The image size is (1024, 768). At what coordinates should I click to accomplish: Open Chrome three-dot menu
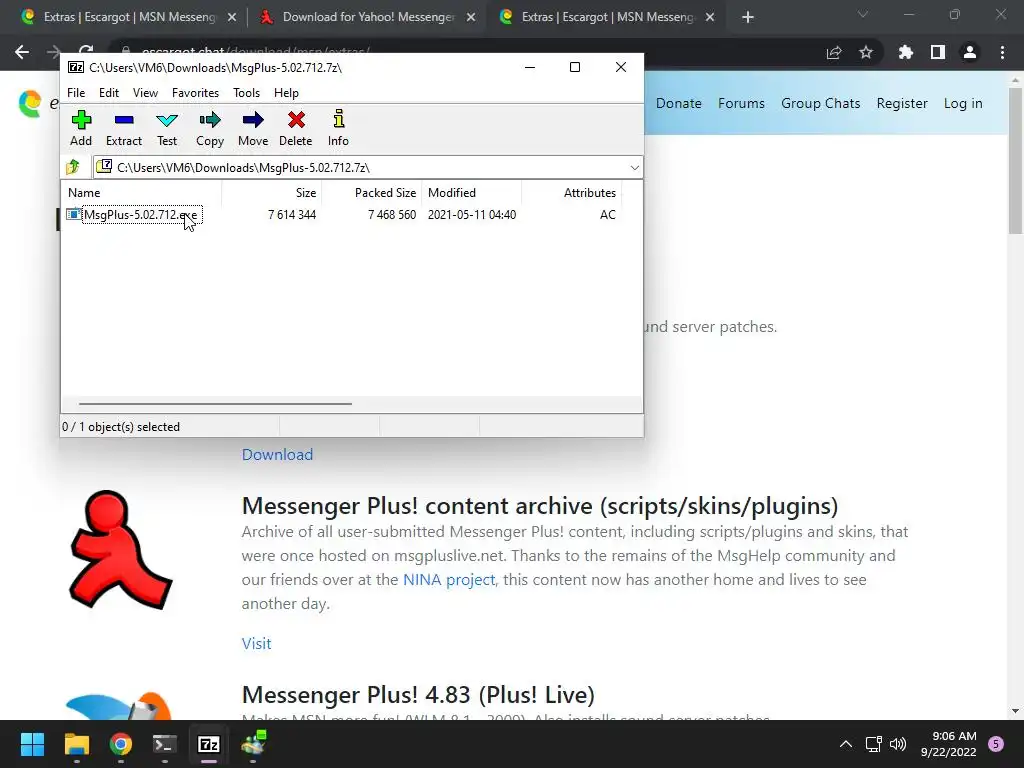1002,52
